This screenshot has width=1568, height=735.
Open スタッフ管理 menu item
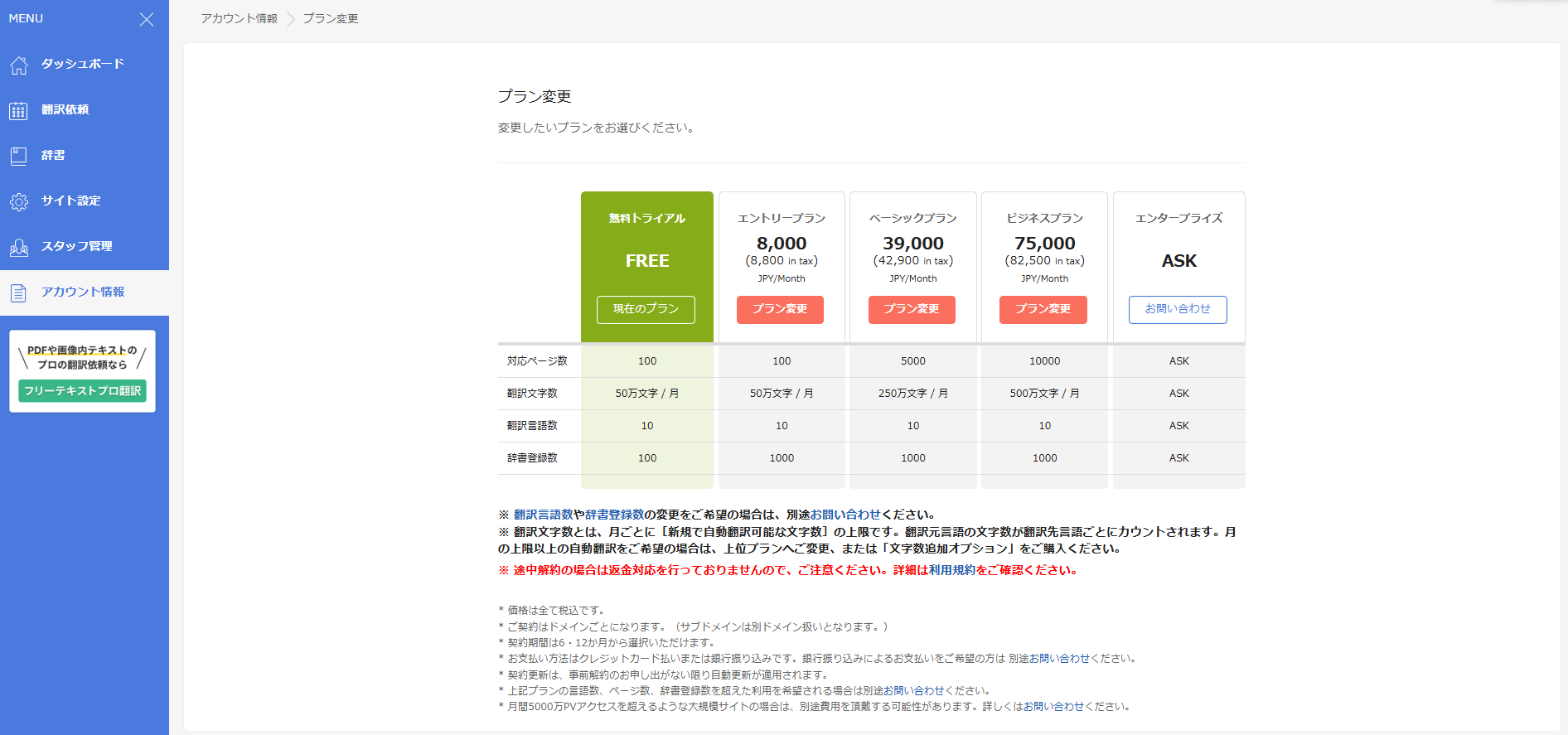click(85, 246)
